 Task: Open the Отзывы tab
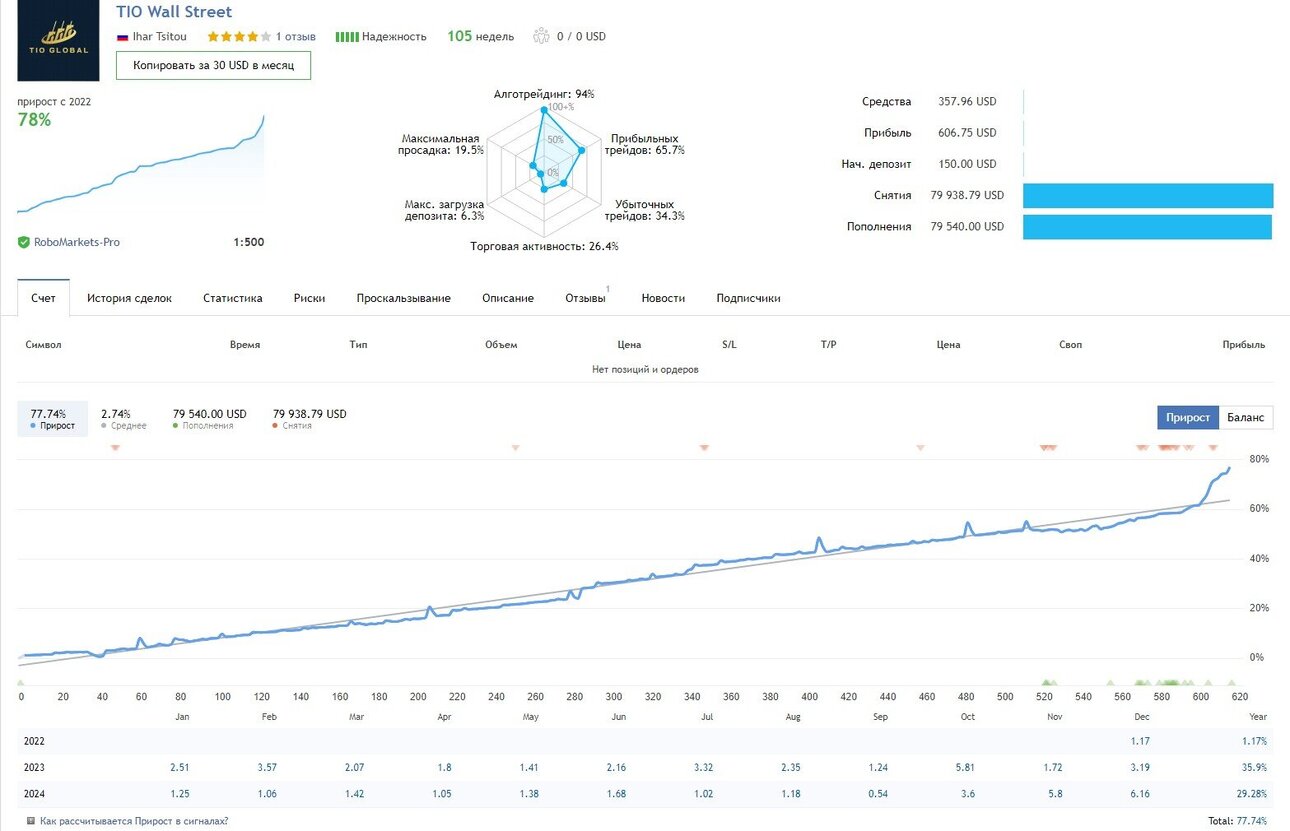pyautogui.click(x=586, y=298)
